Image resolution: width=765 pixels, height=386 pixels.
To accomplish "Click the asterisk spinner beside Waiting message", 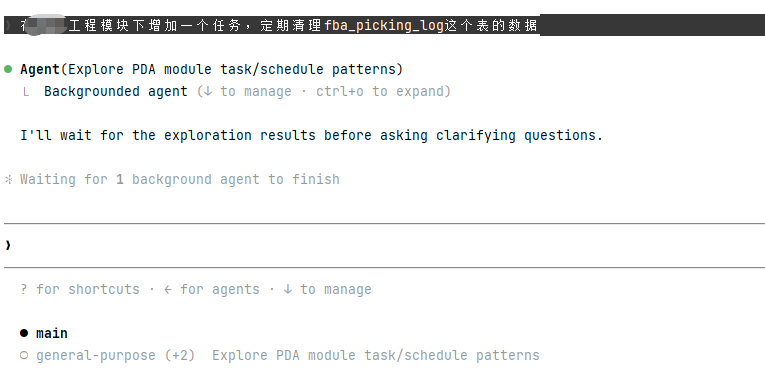I will (8, 180).
